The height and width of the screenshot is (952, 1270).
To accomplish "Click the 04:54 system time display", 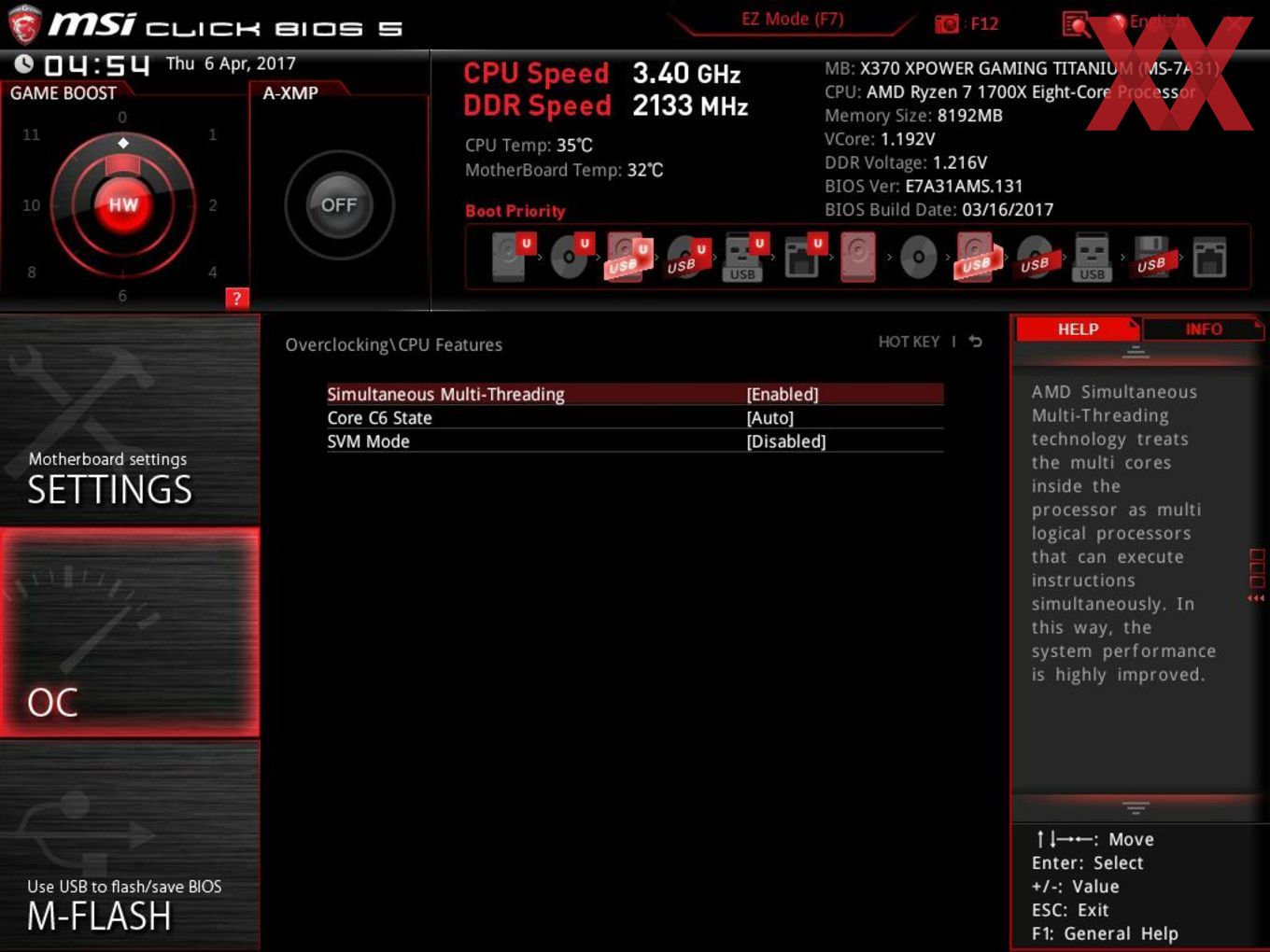I will tap(96, 64).
